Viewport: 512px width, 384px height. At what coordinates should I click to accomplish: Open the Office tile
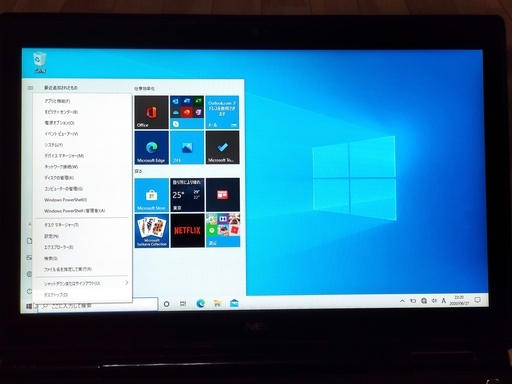point(151,112)
